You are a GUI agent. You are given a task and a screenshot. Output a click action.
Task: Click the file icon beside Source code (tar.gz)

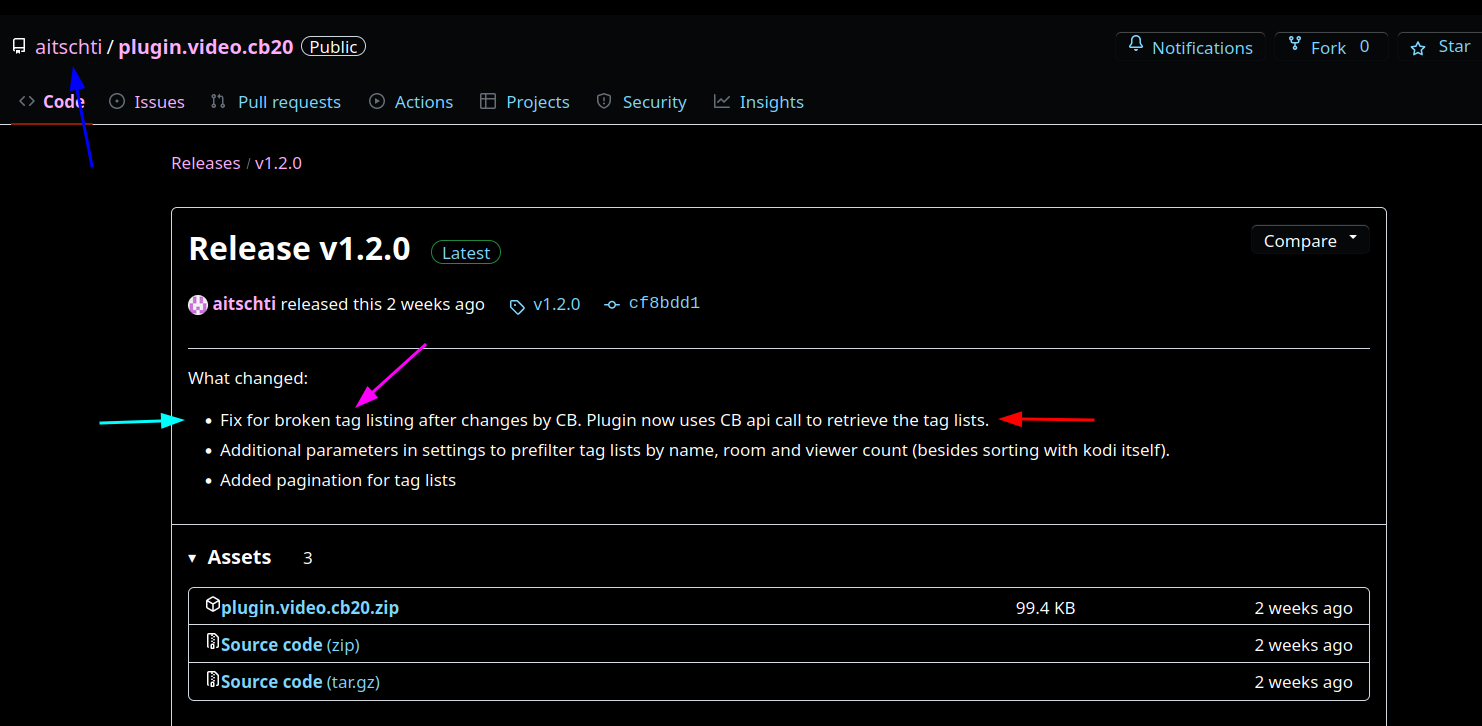212,679
